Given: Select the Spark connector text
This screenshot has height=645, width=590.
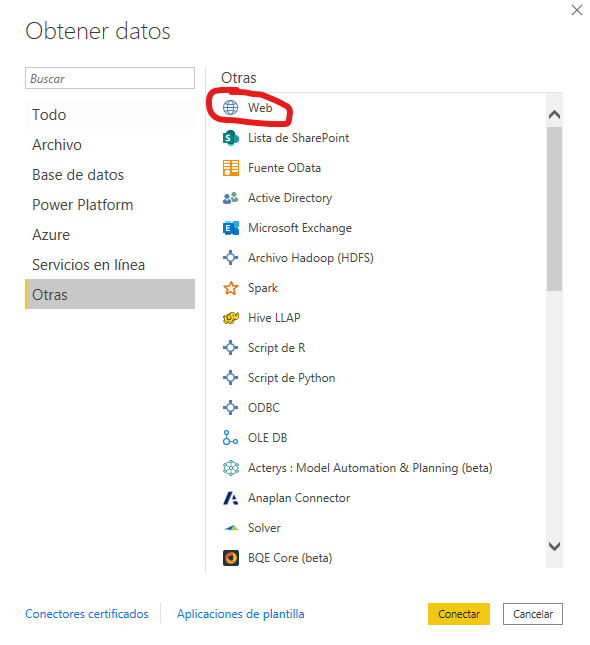Looking at the screenshot, I should (x=262, y=288).
